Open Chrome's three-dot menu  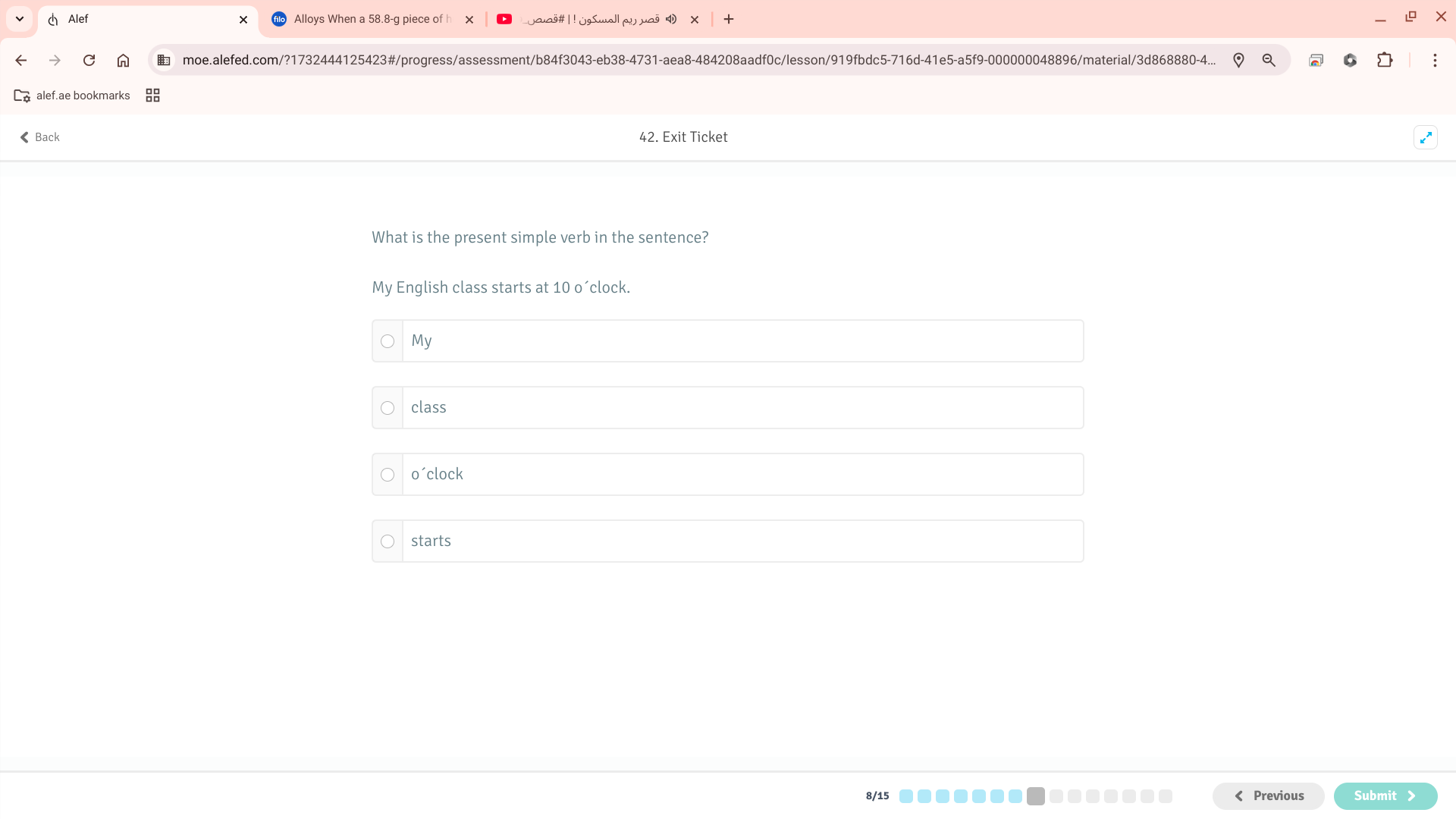pyautogui.click(x=1435, y=60)
